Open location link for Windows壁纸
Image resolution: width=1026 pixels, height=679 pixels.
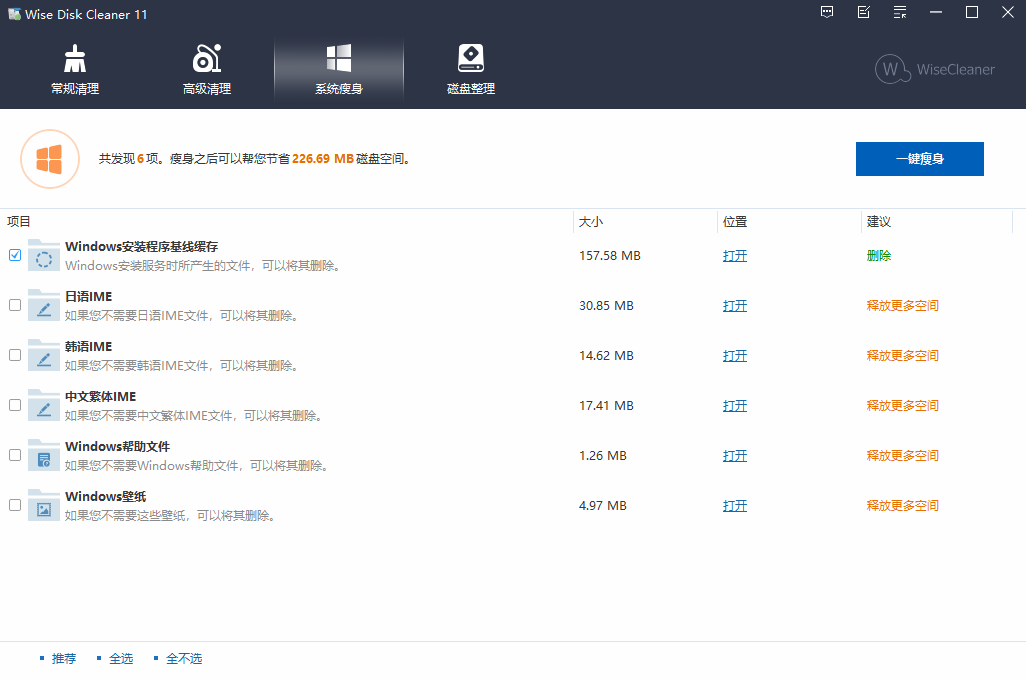pos(735,506)
